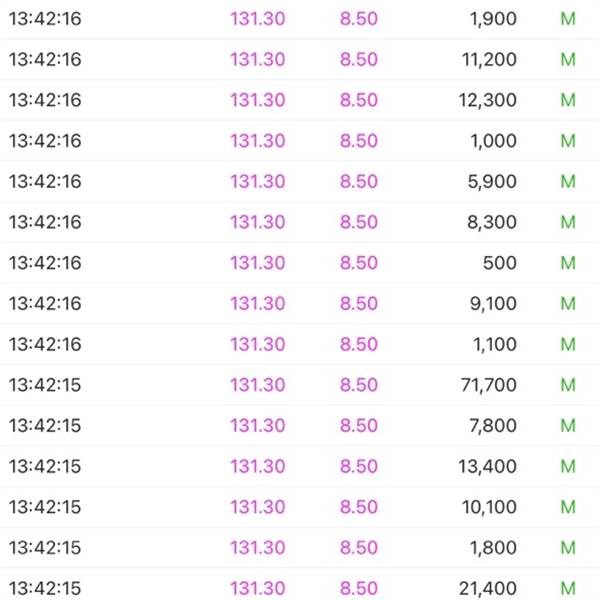
Task: Click the 131.30 price in the 1,900 row
Action: [x=257, y=19]
